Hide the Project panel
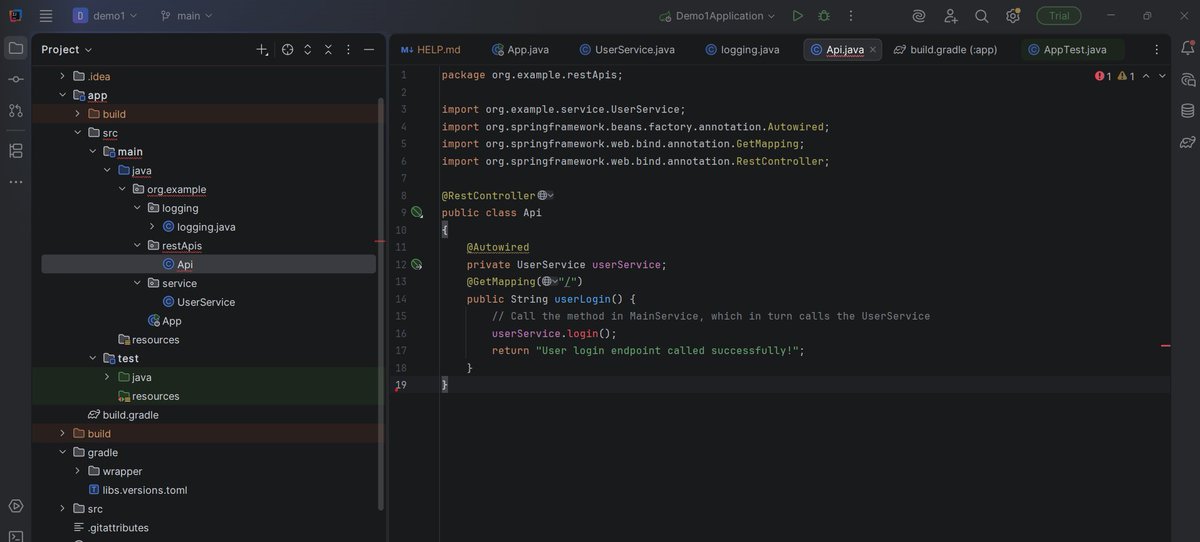This screenshot has width=1200, height=542. tap(369, 49)
